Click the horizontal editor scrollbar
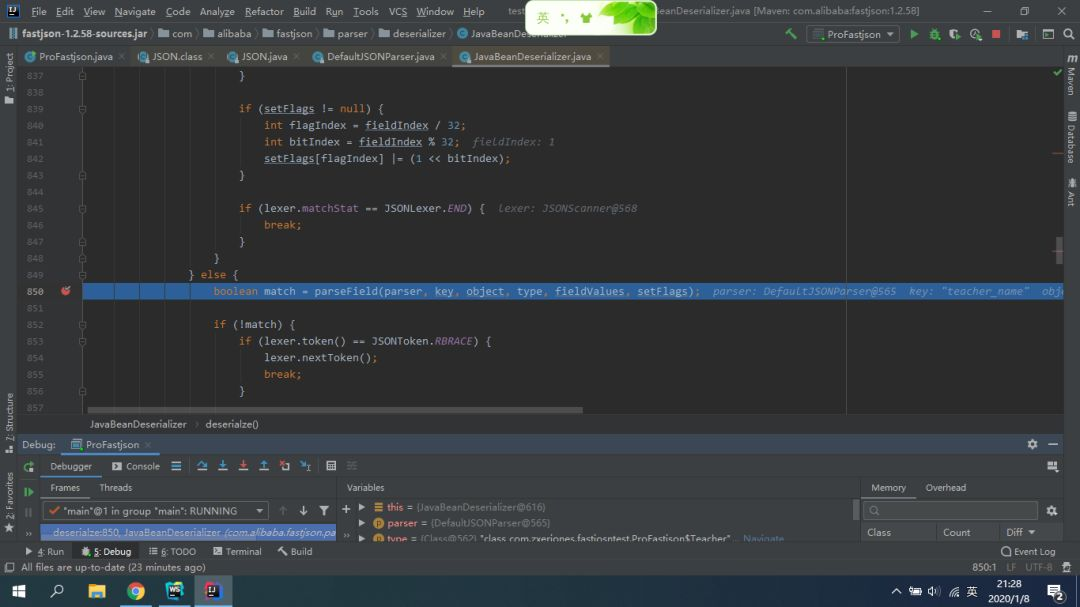Screen dimensions: 1080x607 coord(335,411)
